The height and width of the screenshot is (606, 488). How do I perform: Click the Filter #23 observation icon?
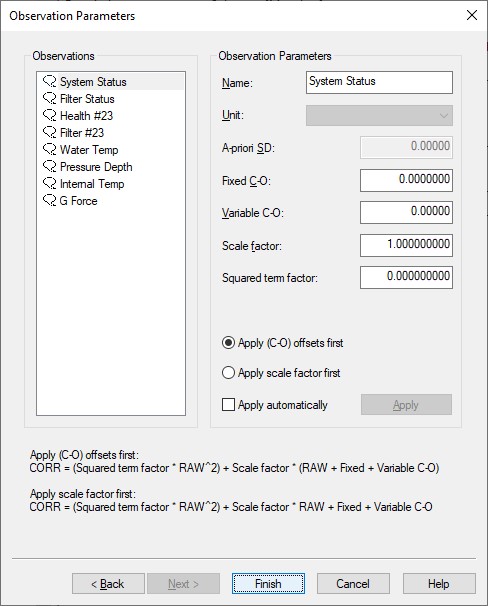(49, 133)
